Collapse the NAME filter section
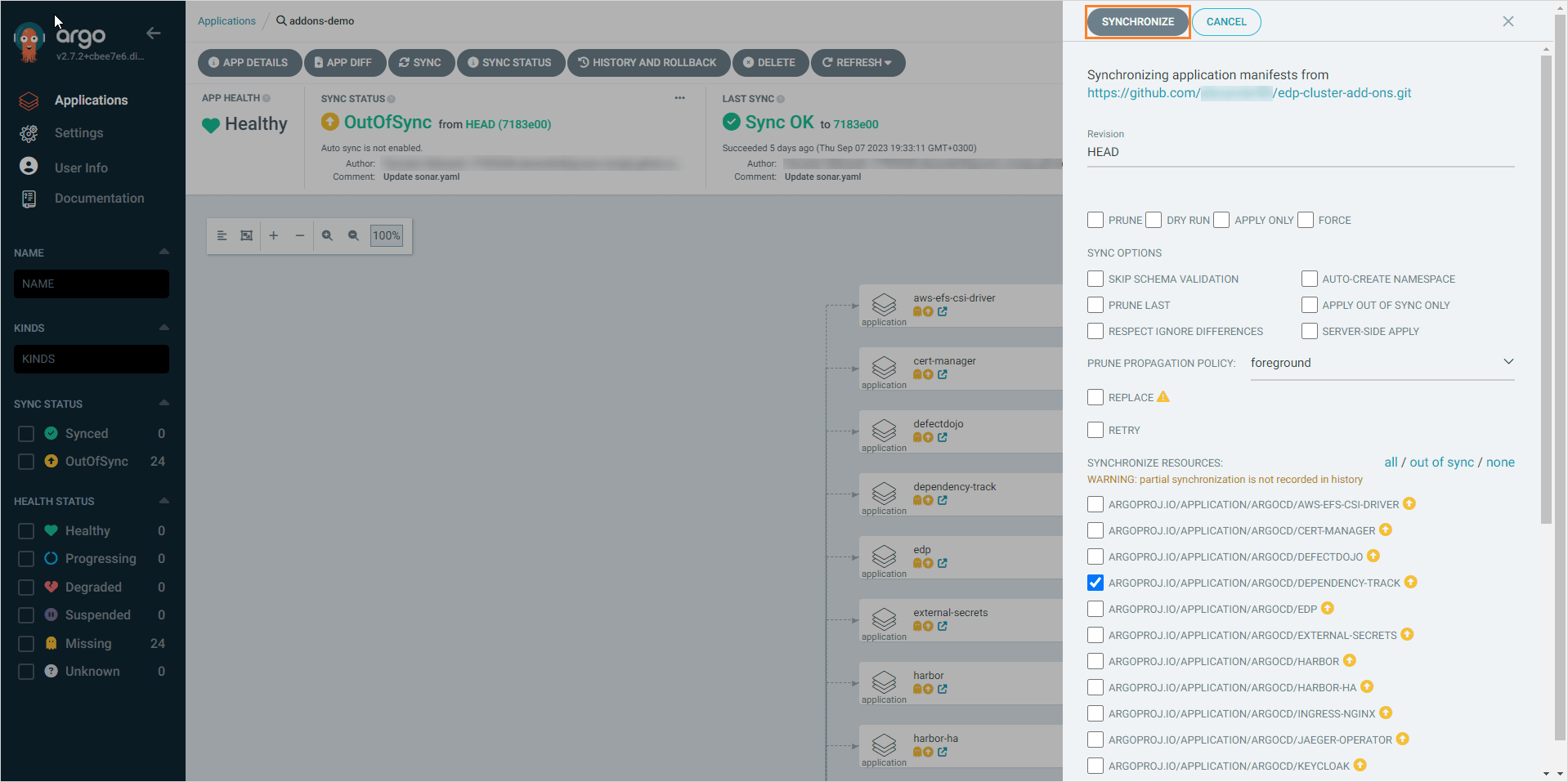1568x782 pixels. 164,252
